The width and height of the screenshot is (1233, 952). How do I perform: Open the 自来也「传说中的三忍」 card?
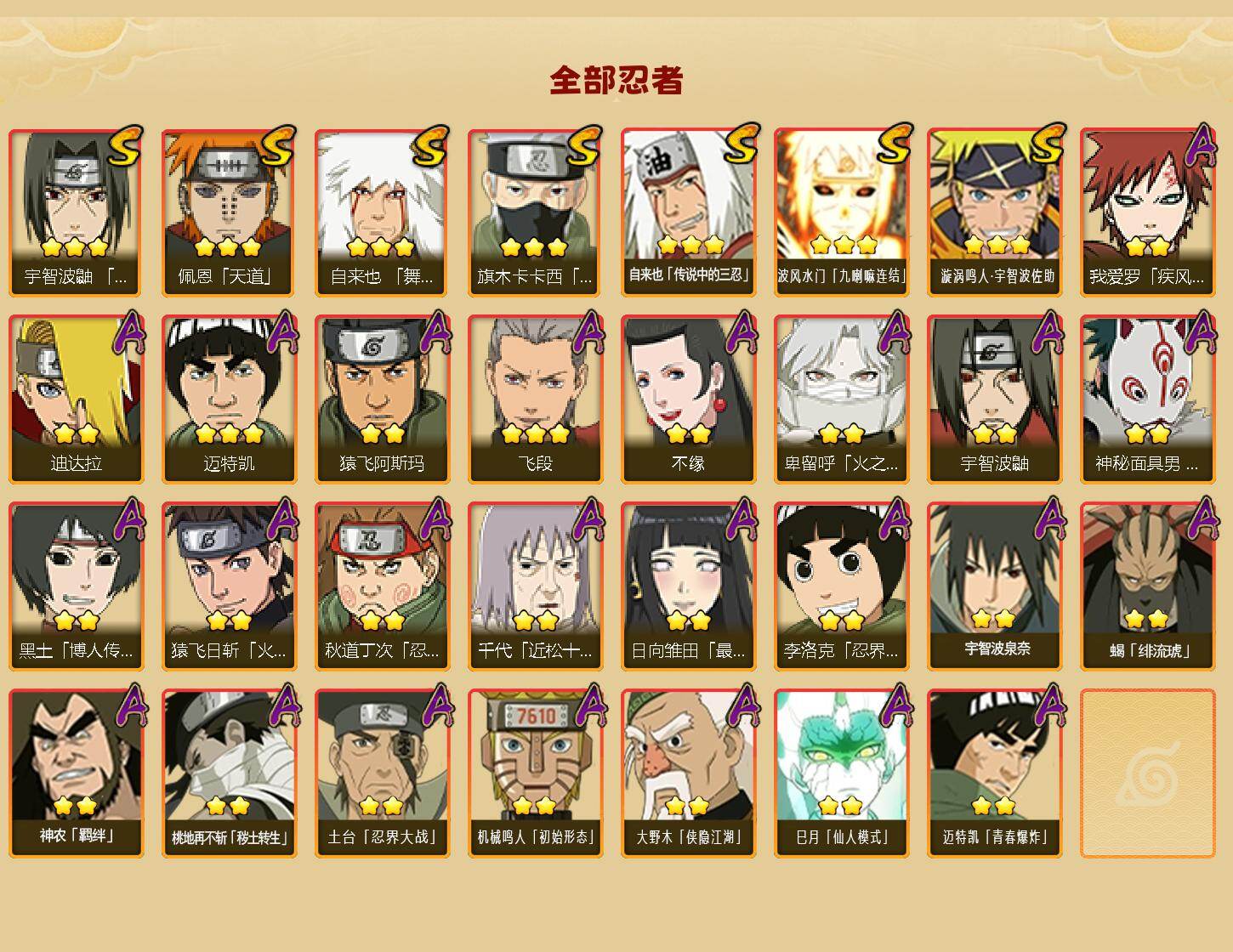(688, 212)
